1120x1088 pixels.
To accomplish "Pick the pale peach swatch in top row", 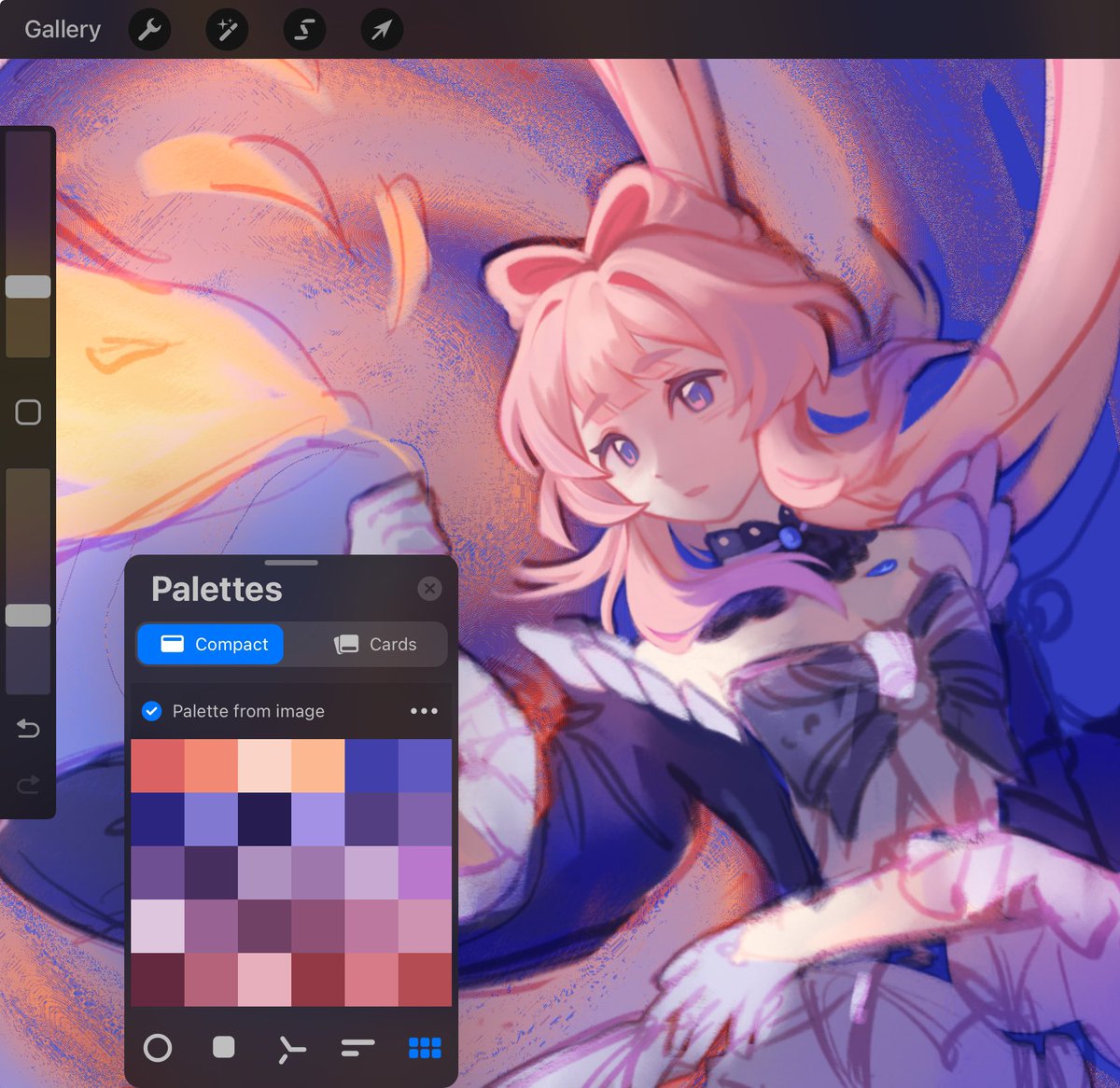I will pyautogui.click(x=265, y=766).
